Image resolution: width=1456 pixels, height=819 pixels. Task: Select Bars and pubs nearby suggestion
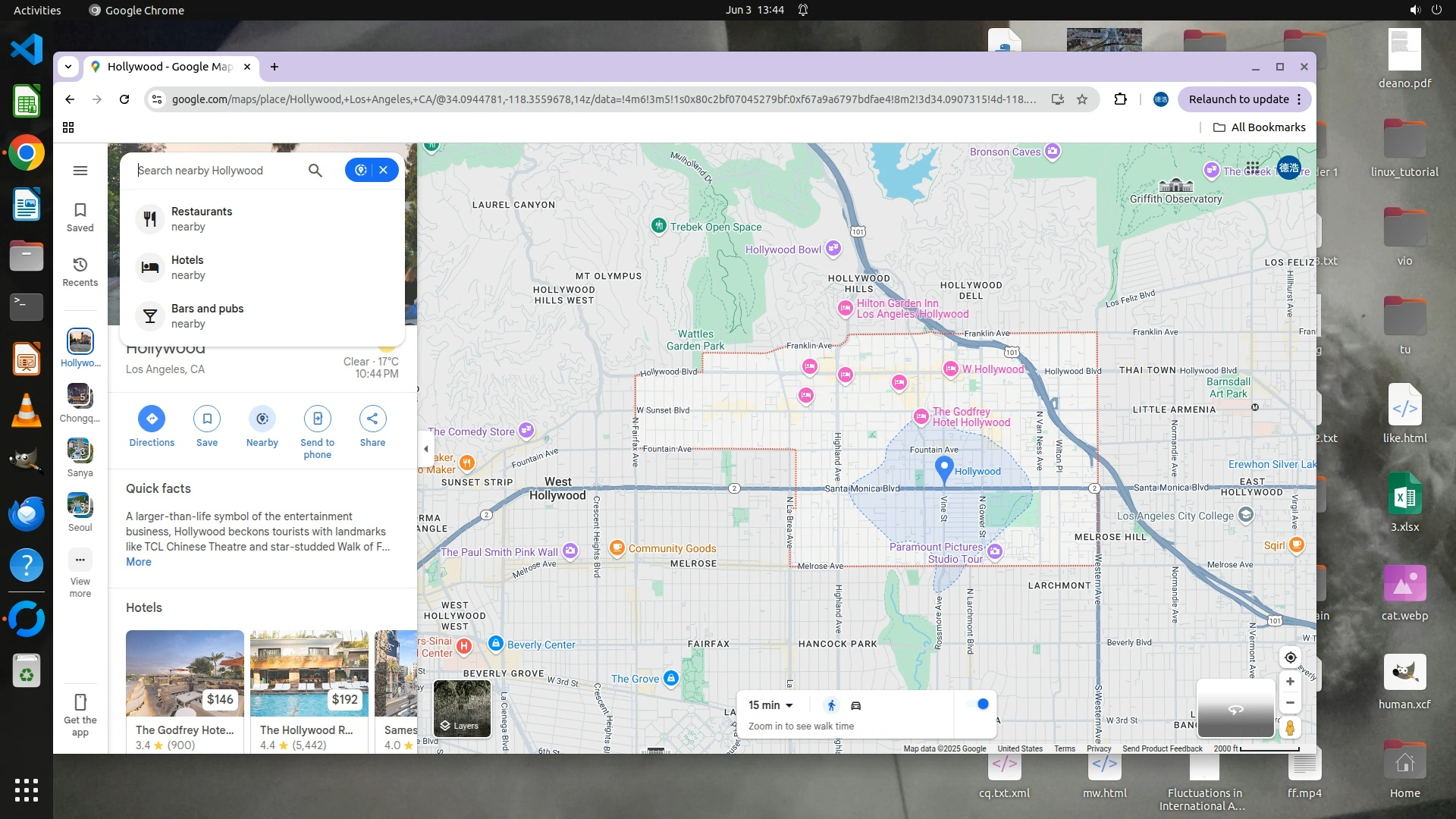[x=207, y=315]
